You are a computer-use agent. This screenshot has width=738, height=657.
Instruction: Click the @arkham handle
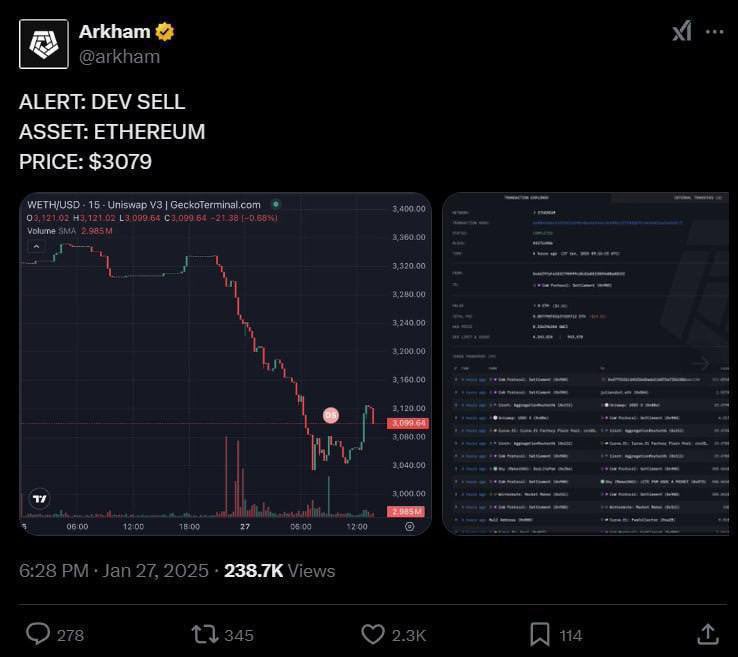click(120, 57)
